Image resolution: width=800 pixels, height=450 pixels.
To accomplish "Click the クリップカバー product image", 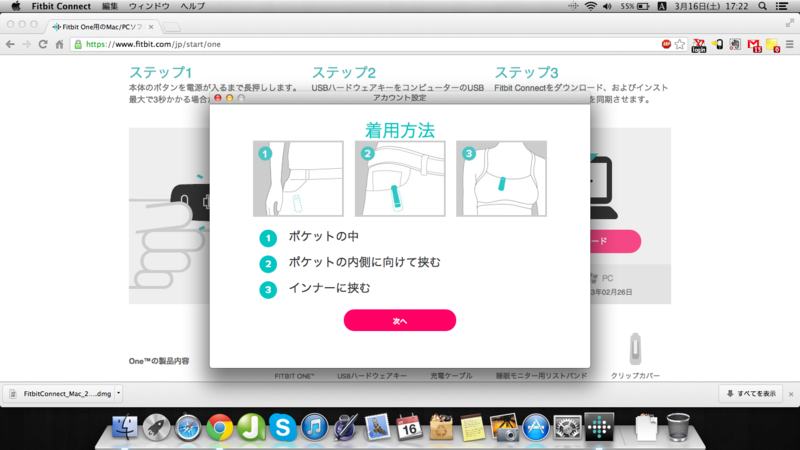I will tap(635, 349).
